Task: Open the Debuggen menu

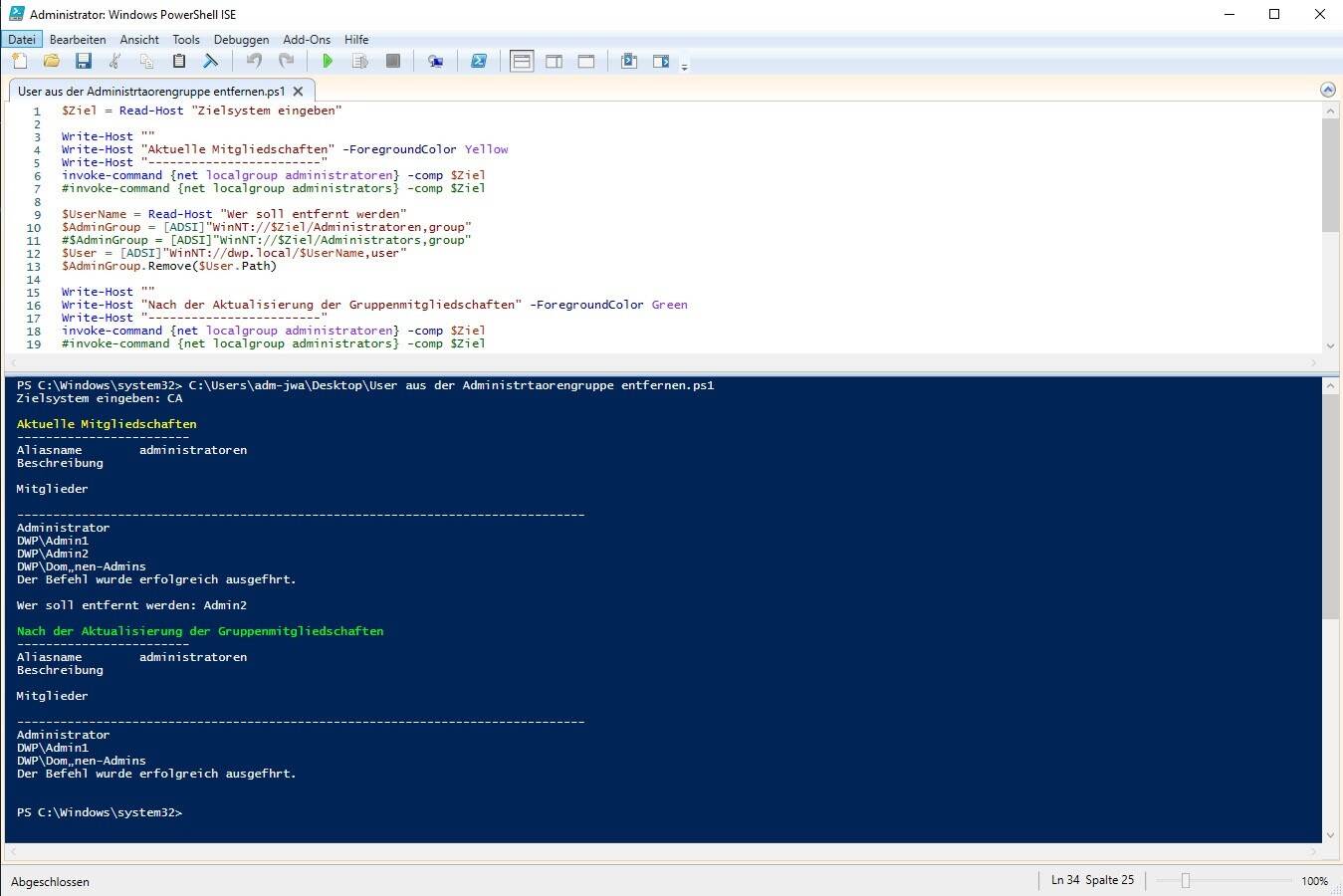Action: pyautogui.click(x=241, y=40)
